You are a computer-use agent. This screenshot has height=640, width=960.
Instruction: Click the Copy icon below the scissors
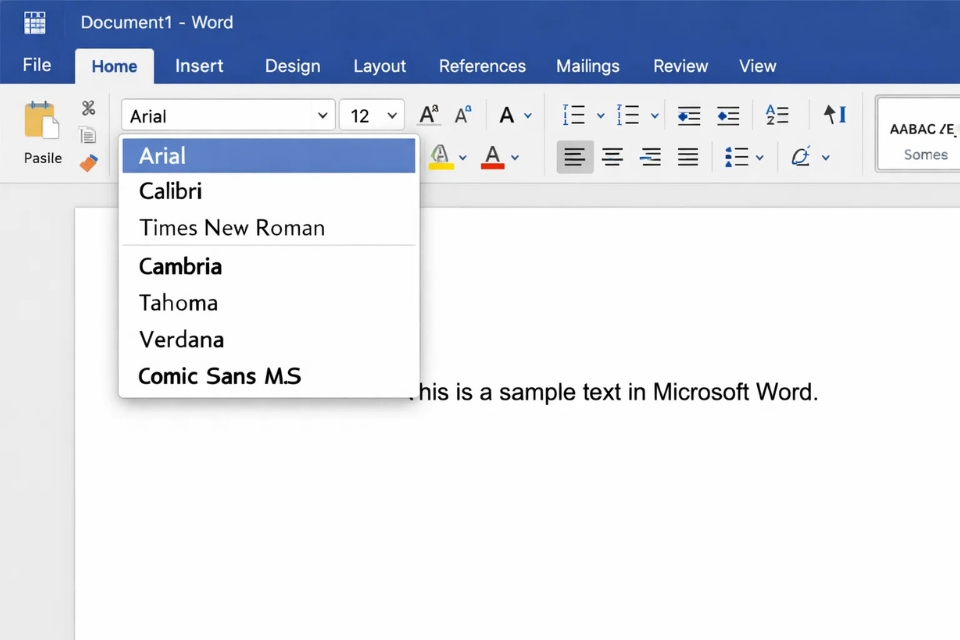coord(88,135)
